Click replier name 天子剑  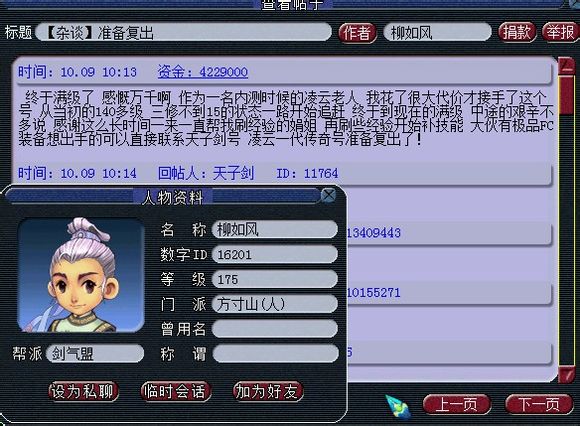(x=233, y=173)
